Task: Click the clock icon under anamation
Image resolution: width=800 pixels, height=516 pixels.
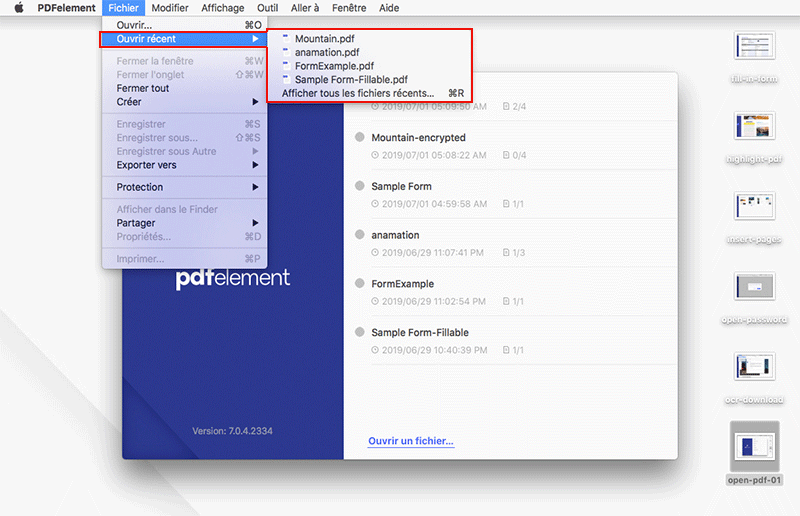Action: tap(375, 252)
